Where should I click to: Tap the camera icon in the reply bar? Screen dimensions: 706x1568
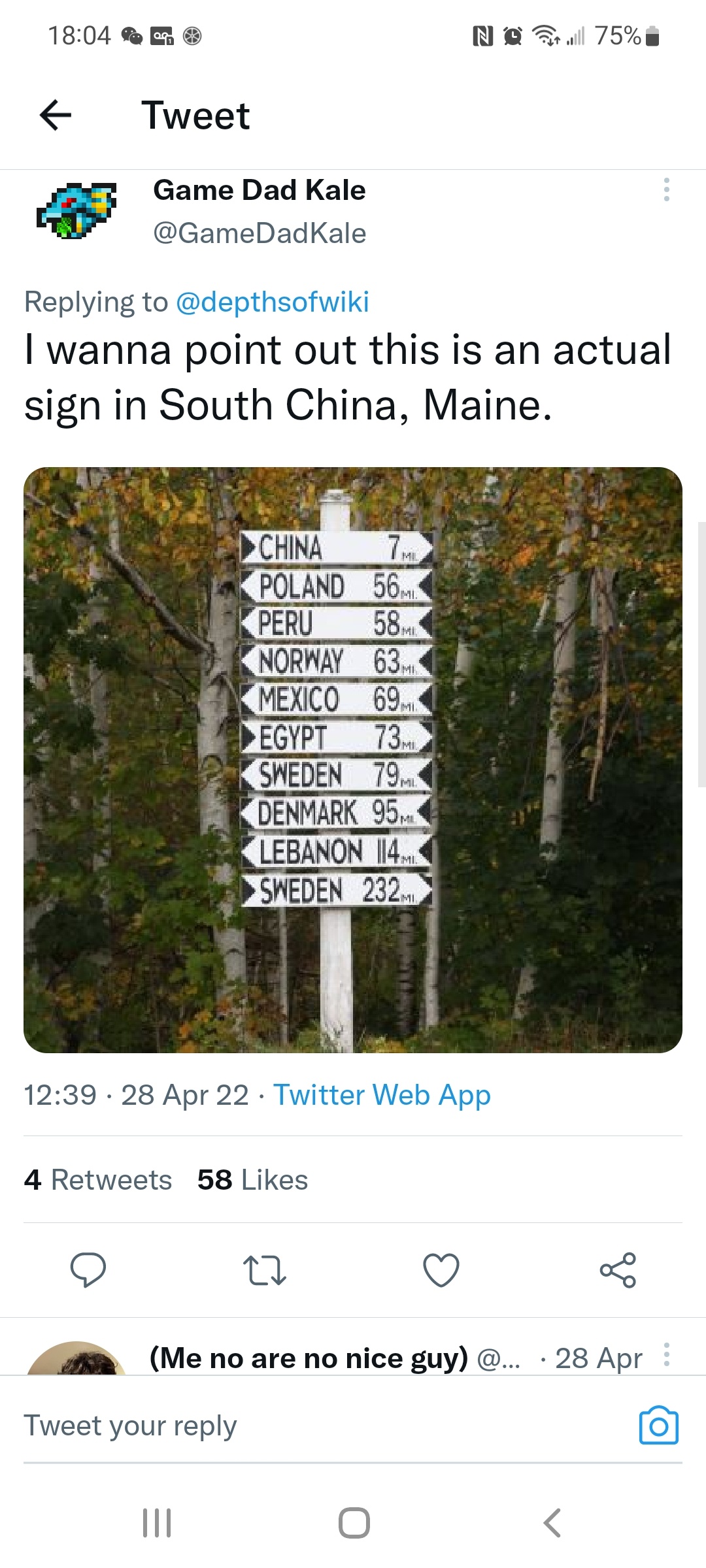click(658, 1426)
